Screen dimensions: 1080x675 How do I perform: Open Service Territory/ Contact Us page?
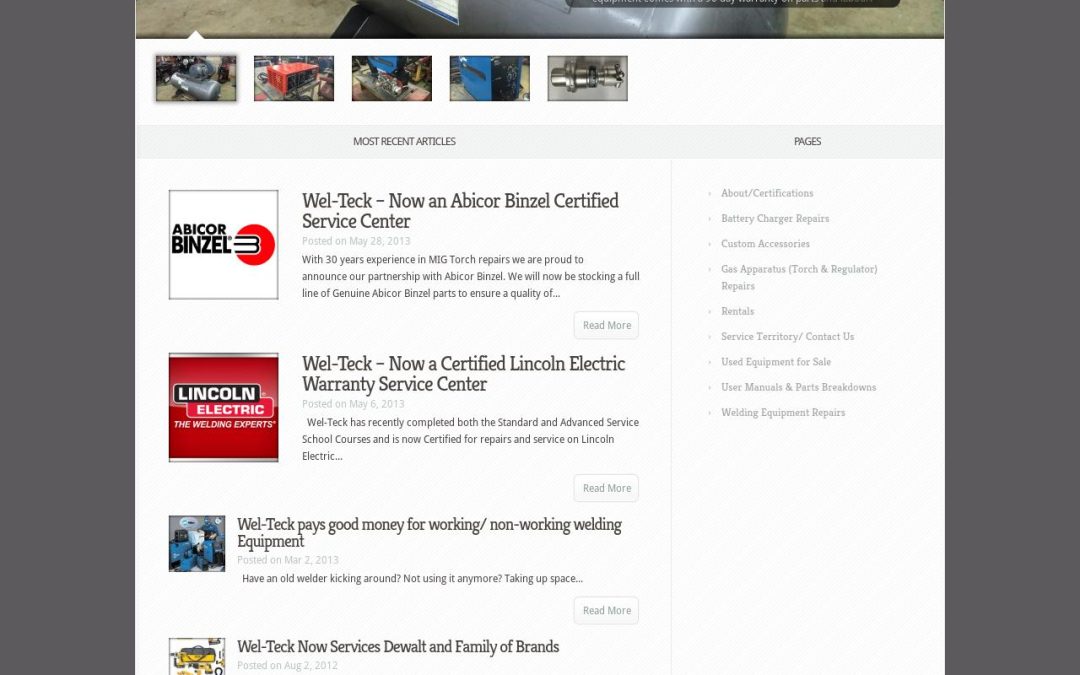[x=787, y=337]
